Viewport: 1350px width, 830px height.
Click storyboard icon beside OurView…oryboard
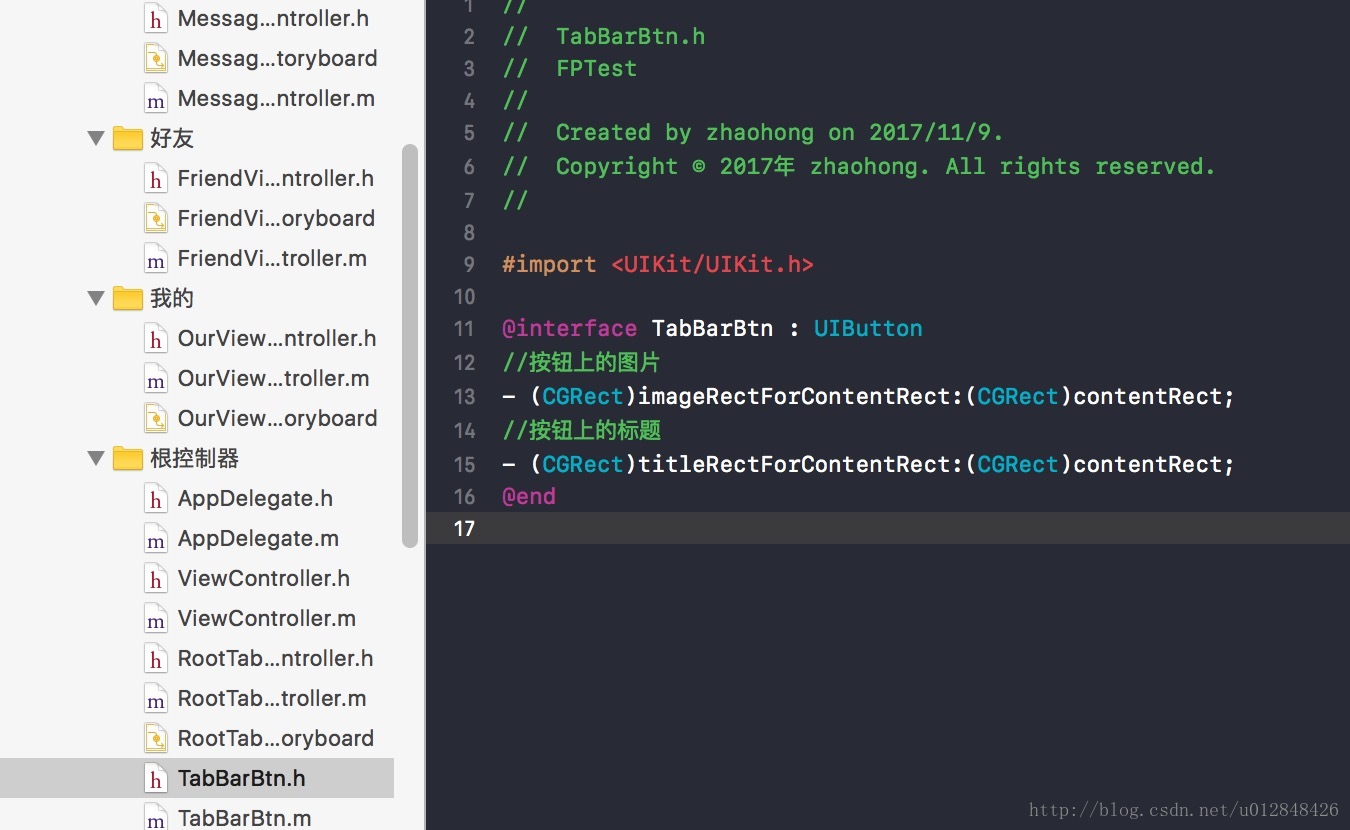(x=156, y=418)
